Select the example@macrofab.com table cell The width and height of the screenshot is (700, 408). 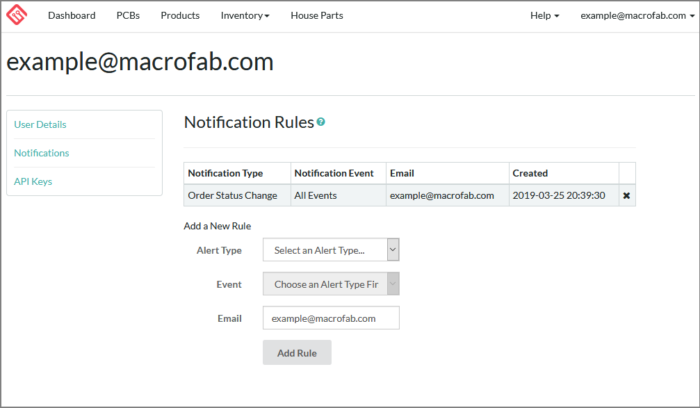441,196
